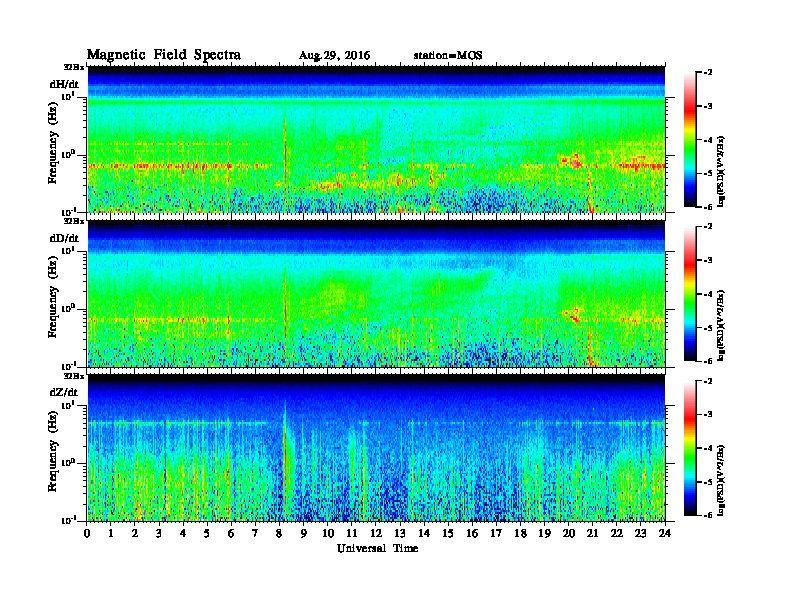Click the "32Hz" label of dD/dt panel
Image resolution: width=792 pixels, height=612 pixels.
[74, 221]
